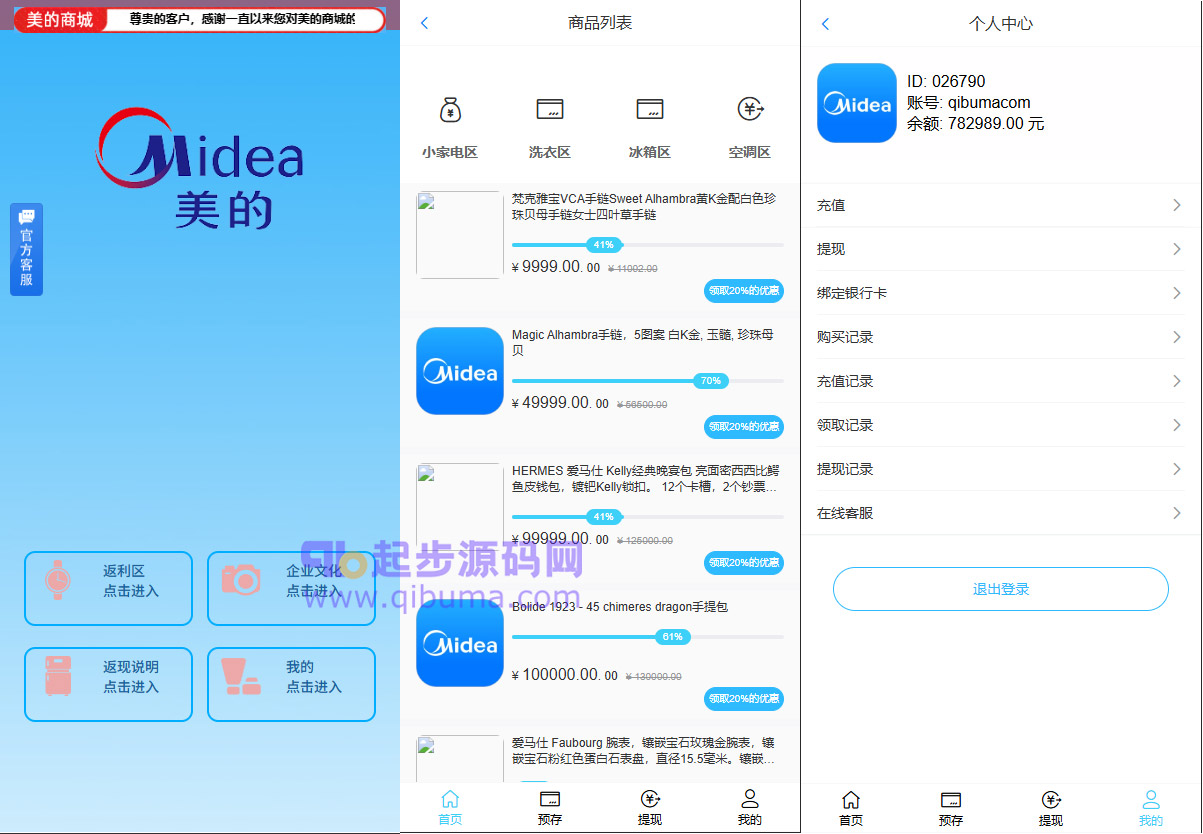Image resolution: width=1203 pixels, height=834 pixels.
Task: Click the scrolling notice 尊美的客户 text
Action: pyautogui.click(x=243, y=19)
